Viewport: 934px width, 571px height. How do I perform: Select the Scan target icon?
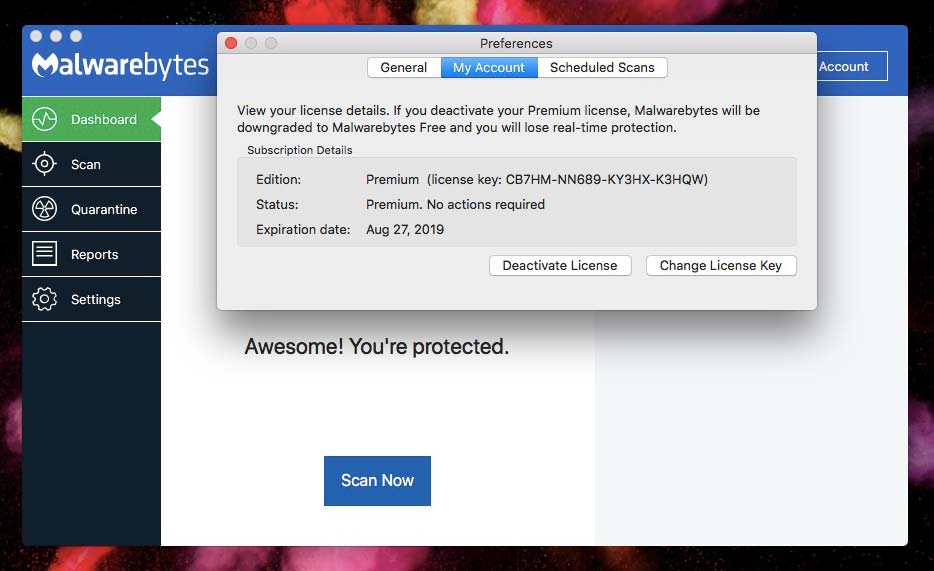pyautogui.click(x=45, y=164)
